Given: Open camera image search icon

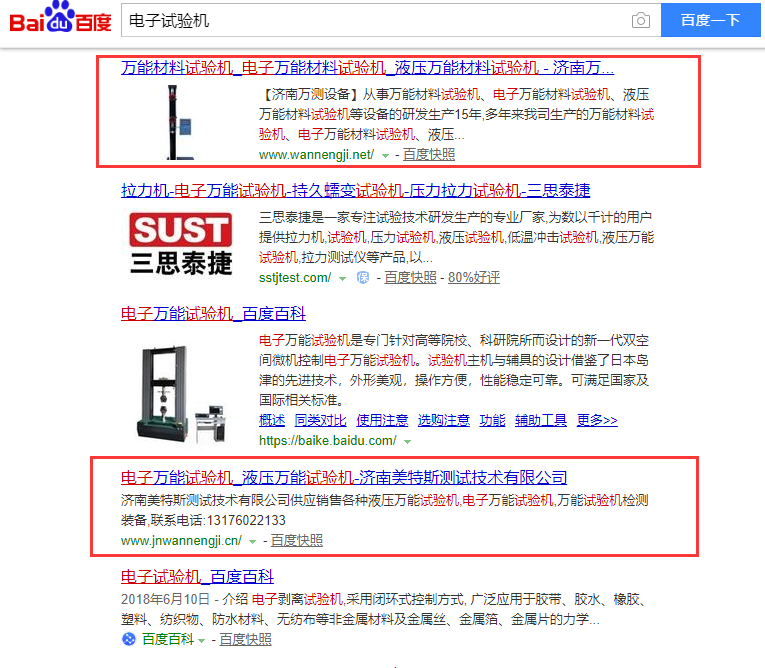Looking at the screenshot, I should tap(641, 20).
